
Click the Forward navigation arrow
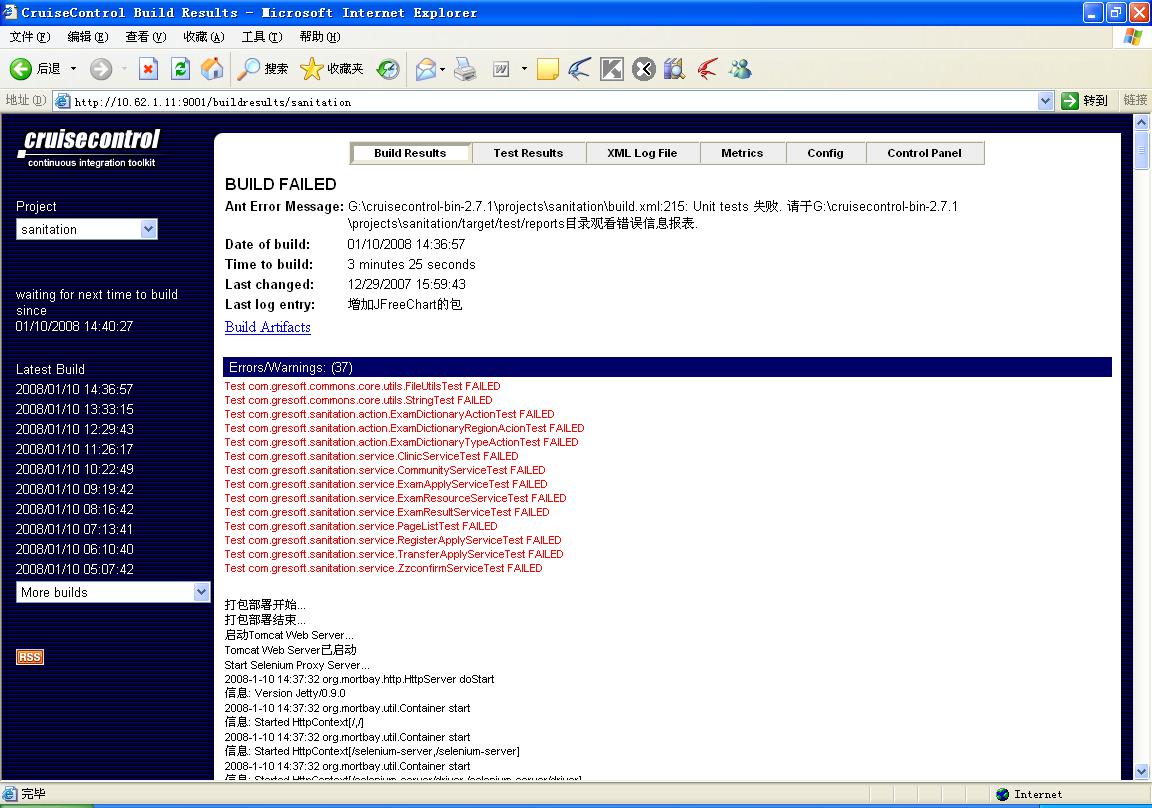tap(101, 69)
